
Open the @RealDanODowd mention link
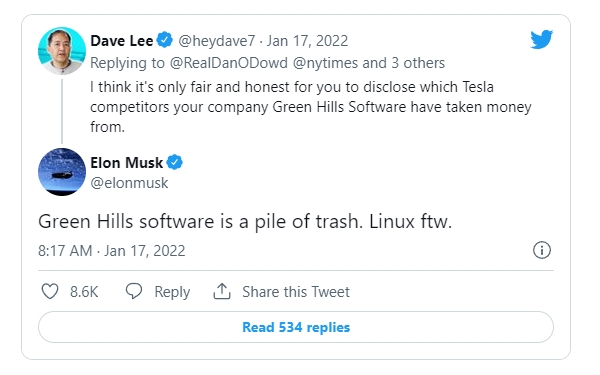(228, 63)
